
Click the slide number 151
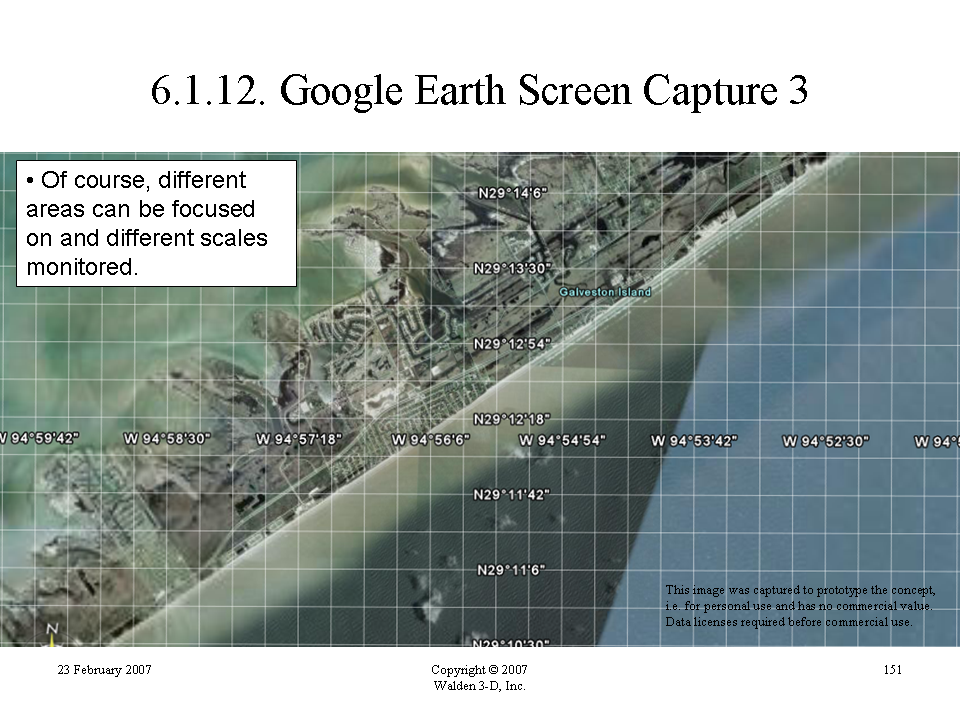tap(893, 670)
